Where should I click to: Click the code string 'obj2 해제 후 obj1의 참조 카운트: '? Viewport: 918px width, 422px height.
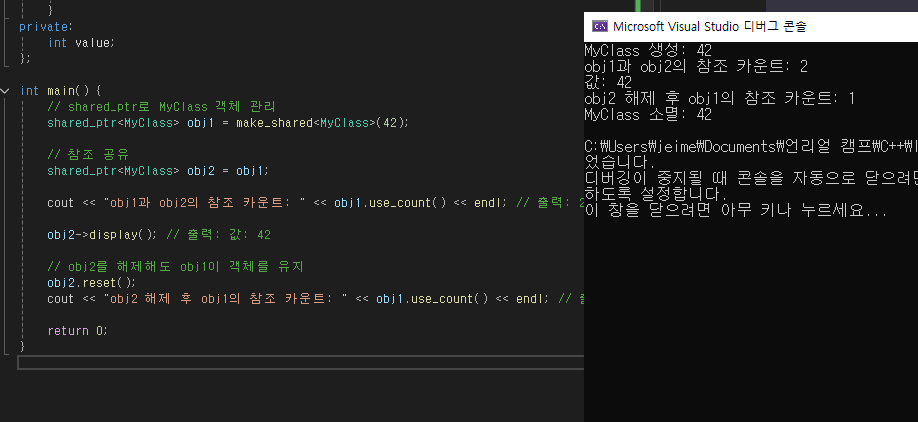pyautogui.click(x=227, y=299)
